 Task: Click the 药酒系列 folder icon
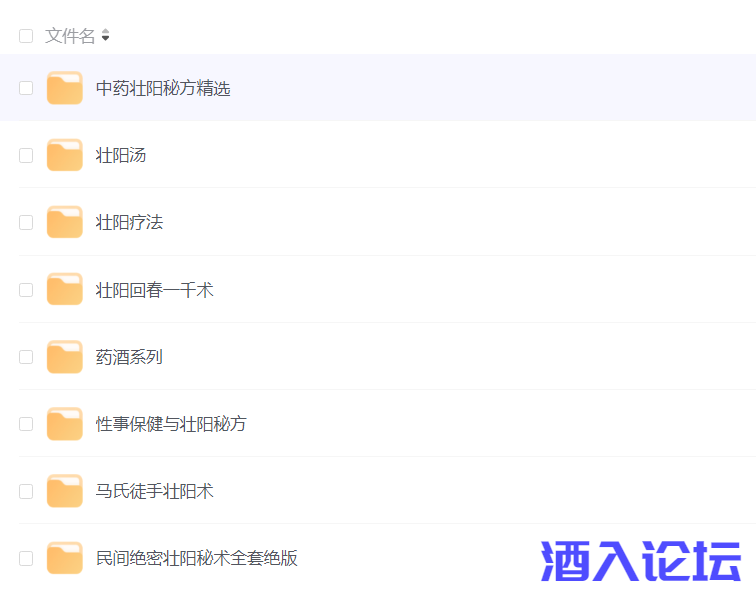[65, 357]
